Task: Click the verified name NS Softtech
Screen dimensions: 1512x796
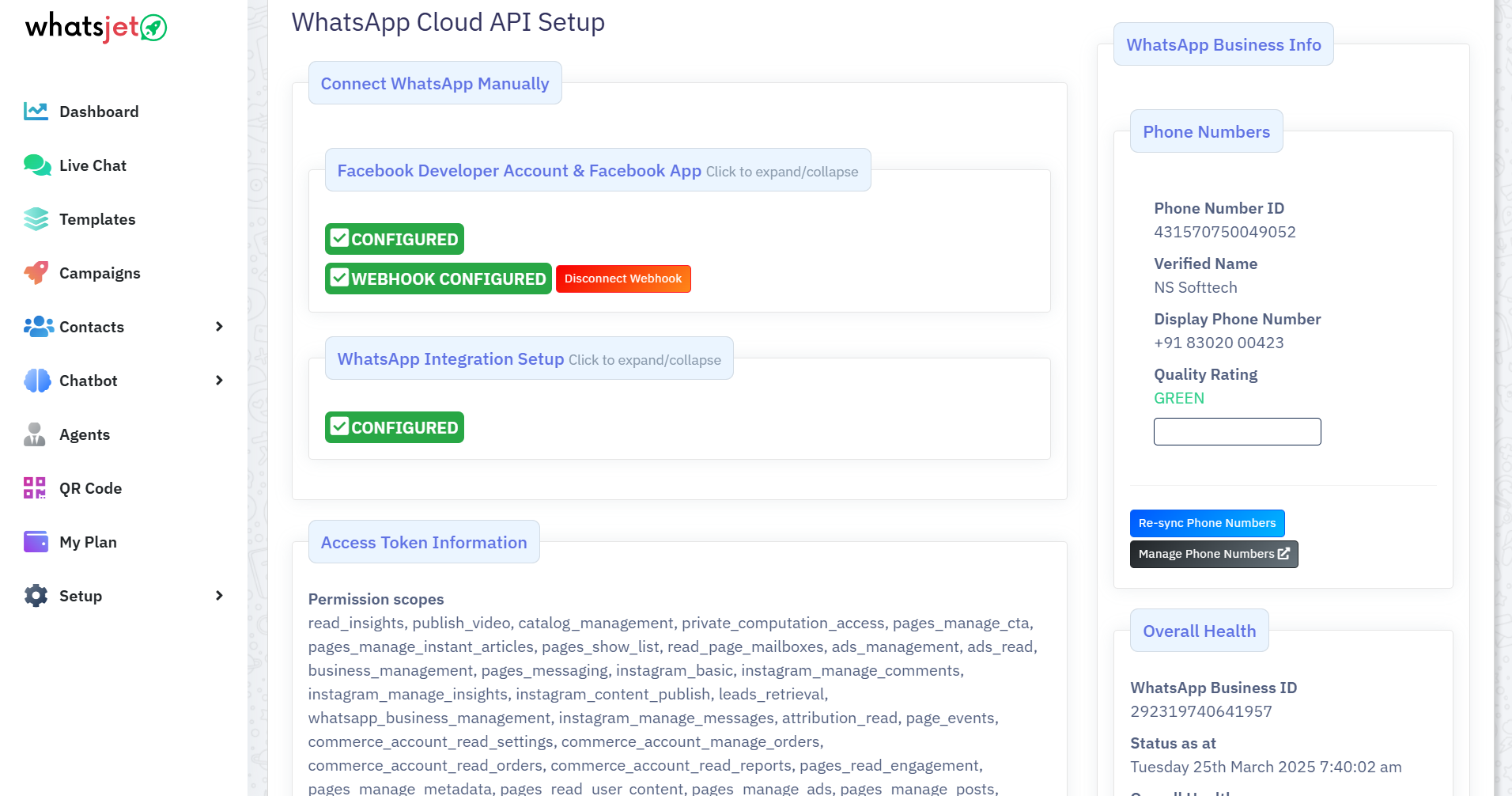Action: [1196, 287]
